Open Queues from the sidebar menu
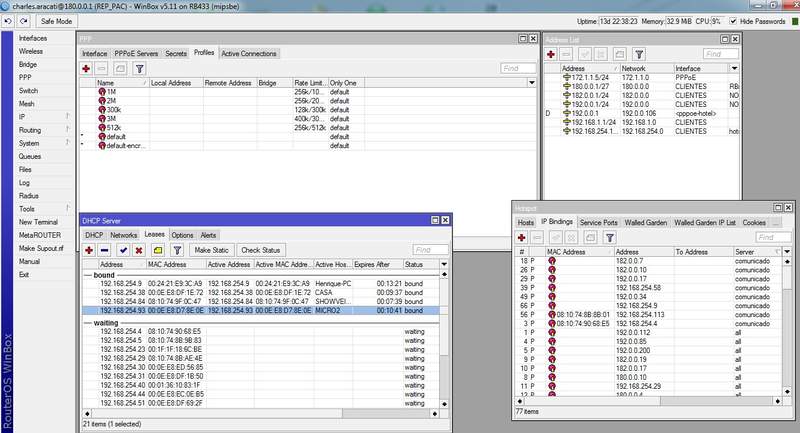This screenshot has width=800, height=433. click(30, 157)
